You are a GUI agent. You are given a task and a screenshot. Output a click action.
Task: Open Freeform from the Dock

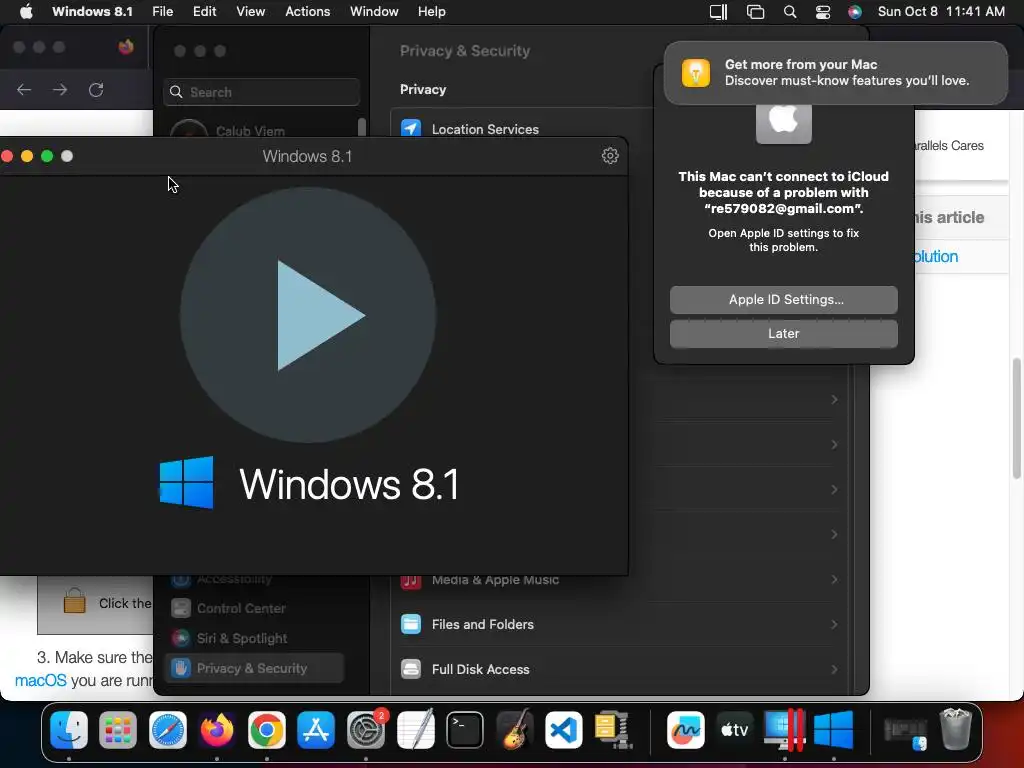685,729
